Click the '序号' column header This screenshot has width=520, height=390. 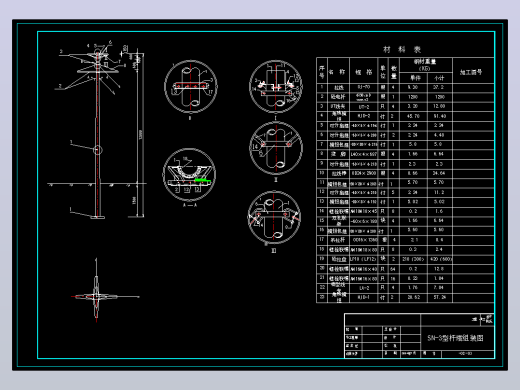click(322, 72)
